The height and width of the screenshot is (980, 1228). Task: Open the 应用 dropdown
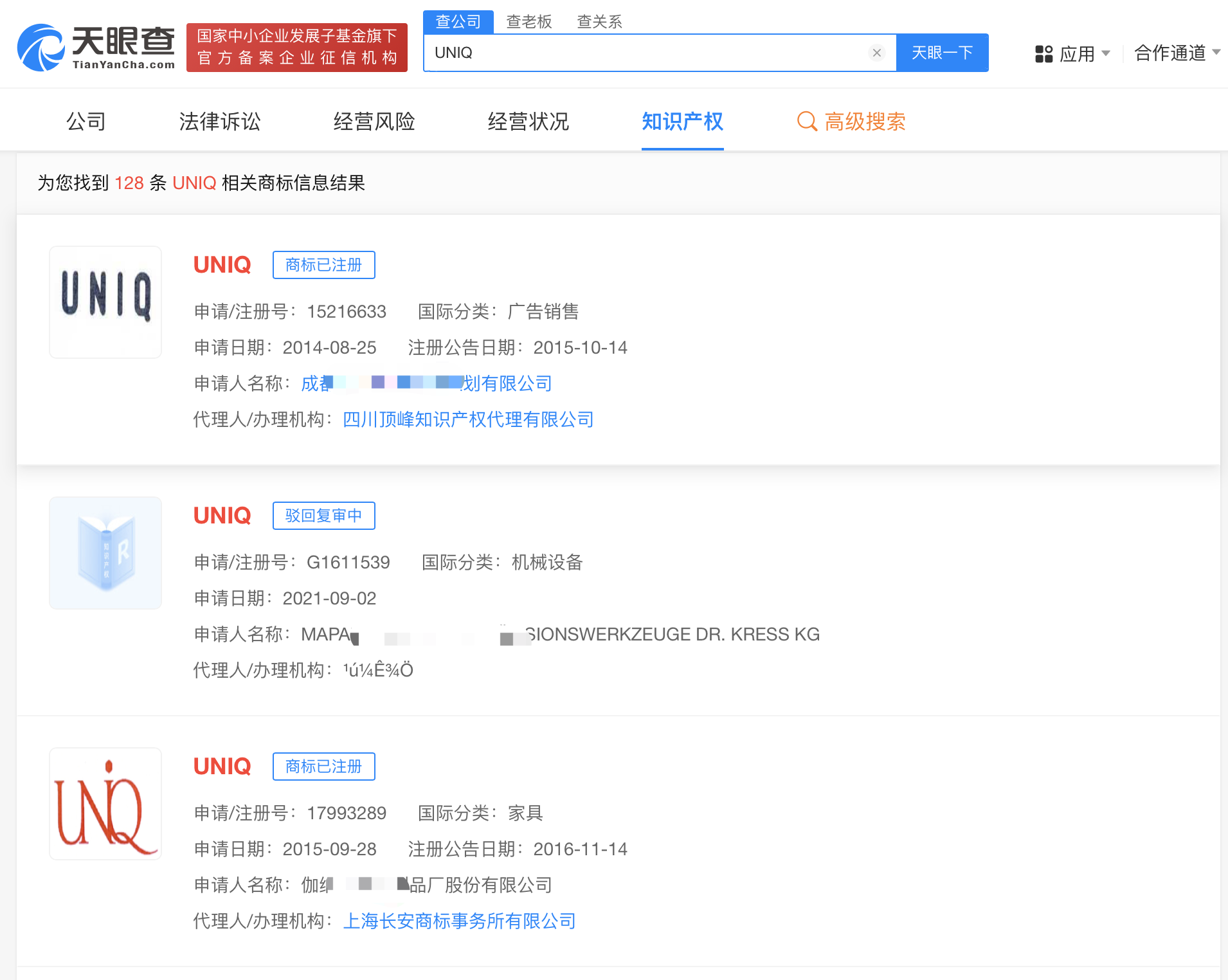pyautogui.click(x=1079, y=54)
